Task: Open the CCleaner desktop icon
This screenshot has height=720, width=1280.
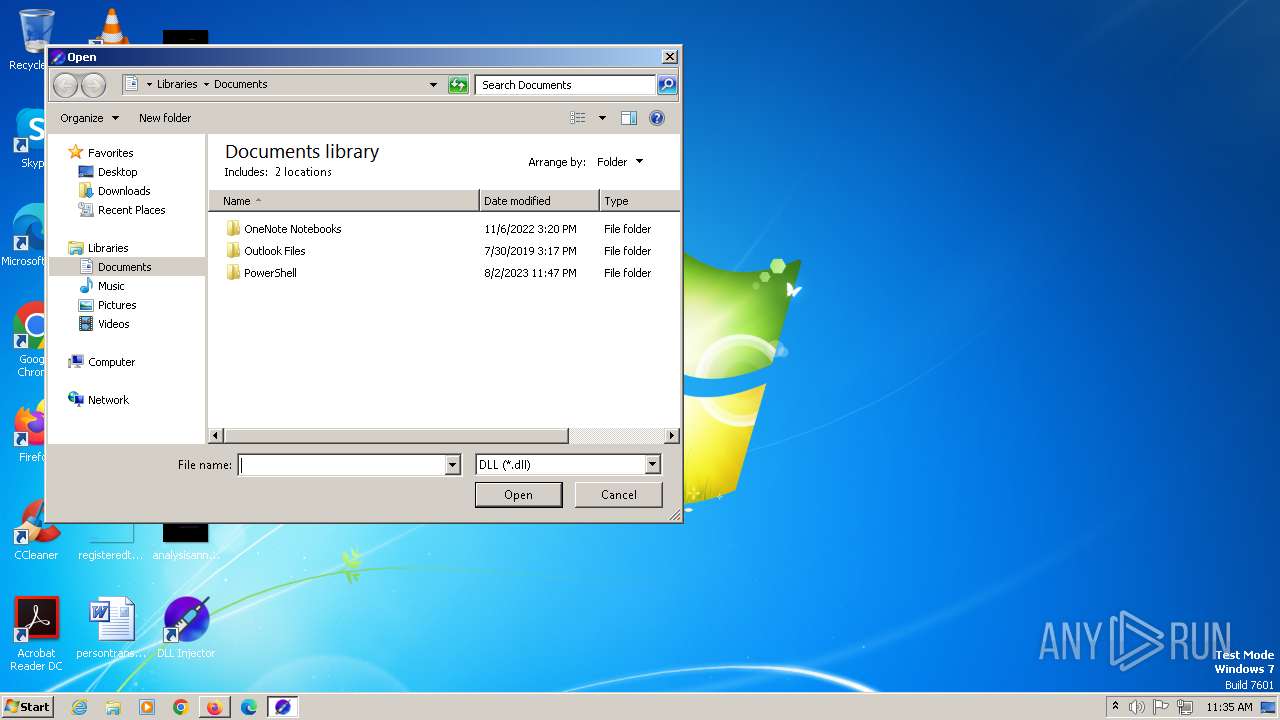Action: point(36,530)
